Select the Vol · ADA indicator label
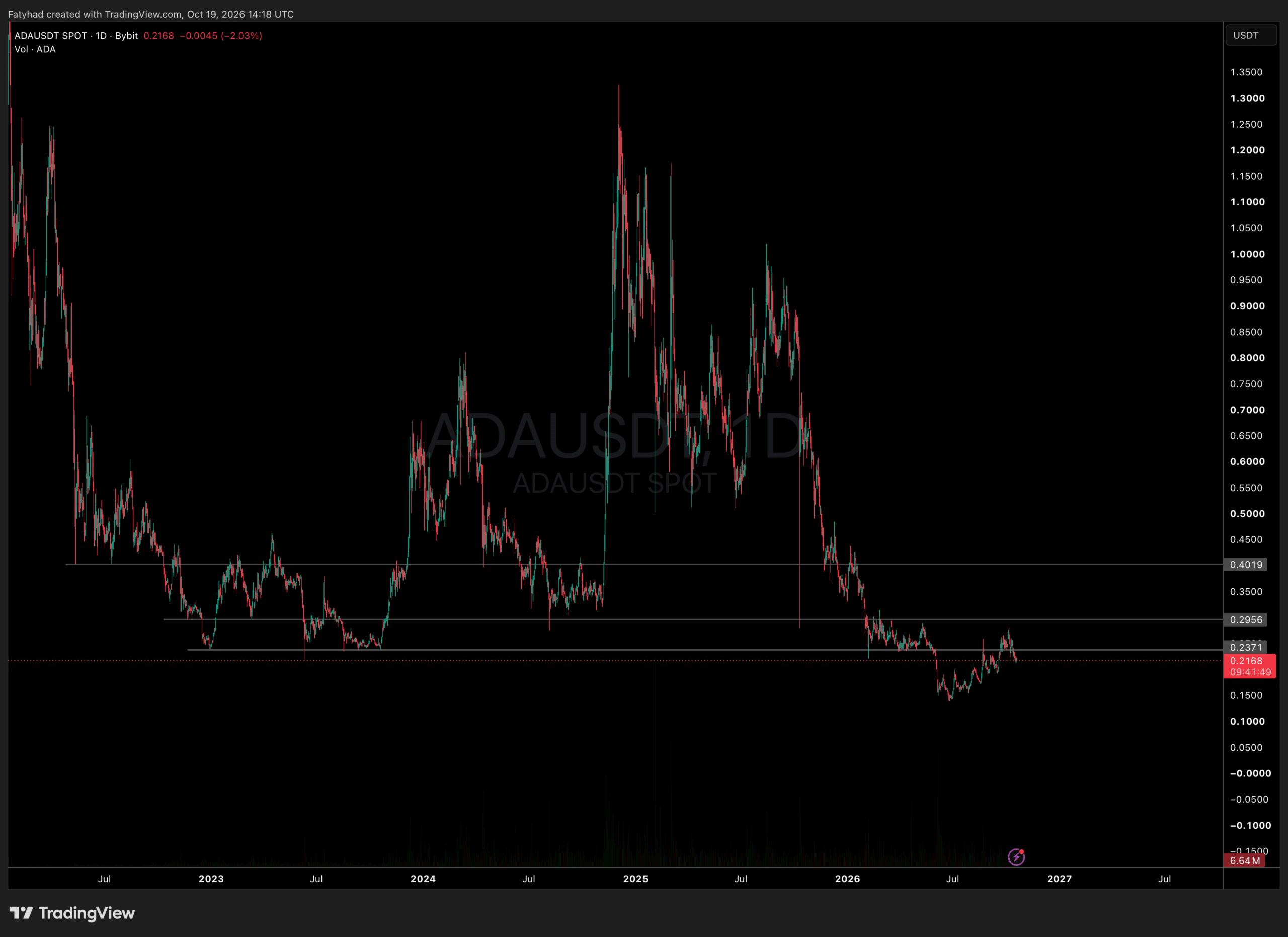 pos(35,49)
